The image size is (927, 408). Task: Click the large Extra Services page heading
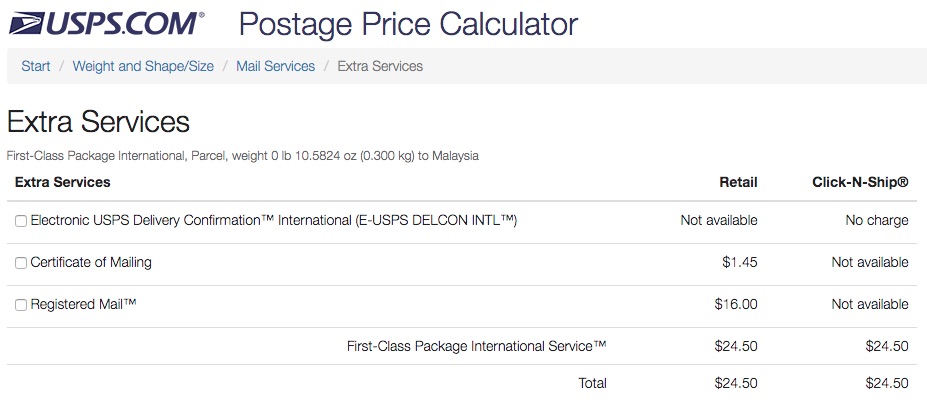point(98,122)
